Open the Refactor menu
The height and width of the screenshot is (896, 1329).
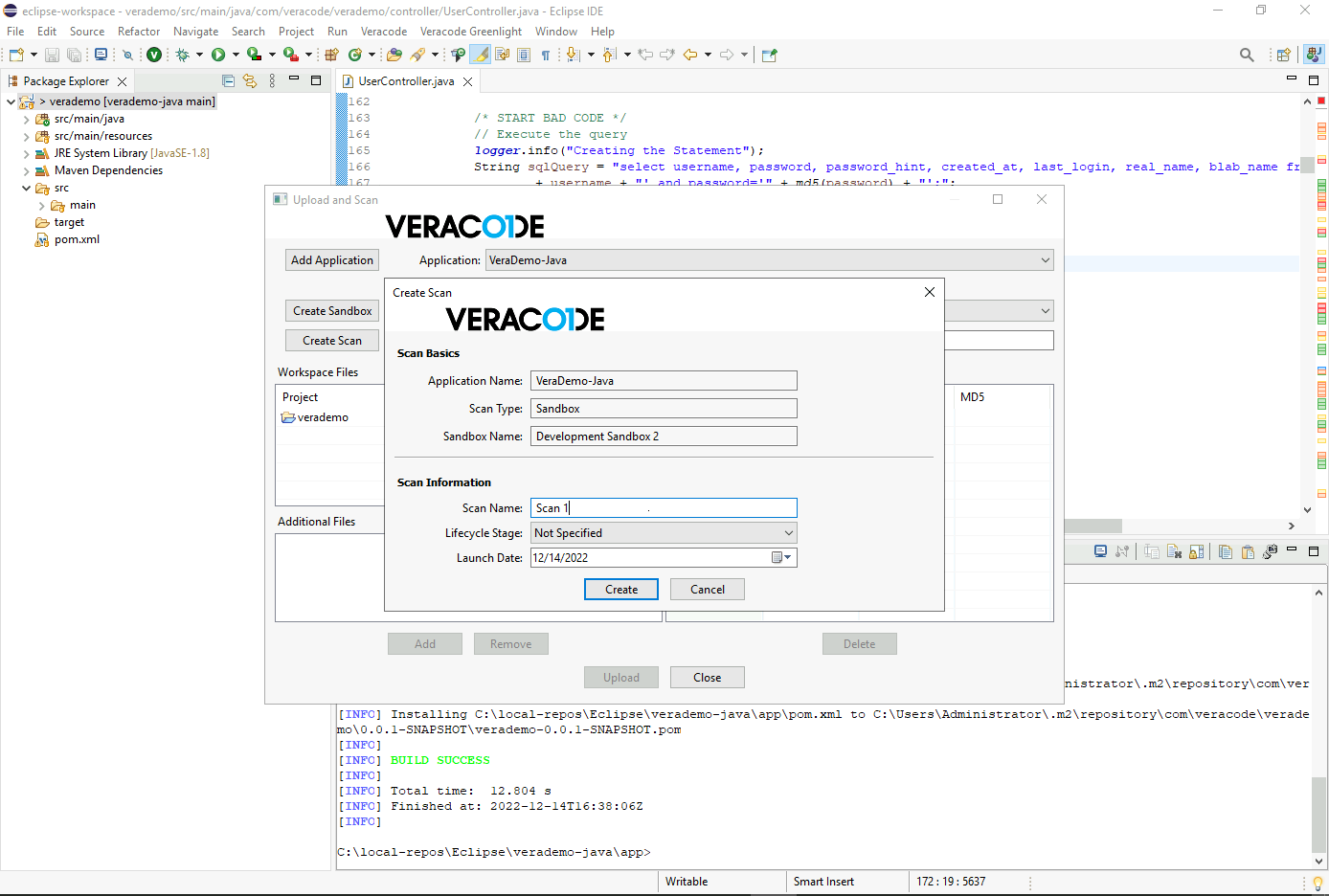point(139,32)
